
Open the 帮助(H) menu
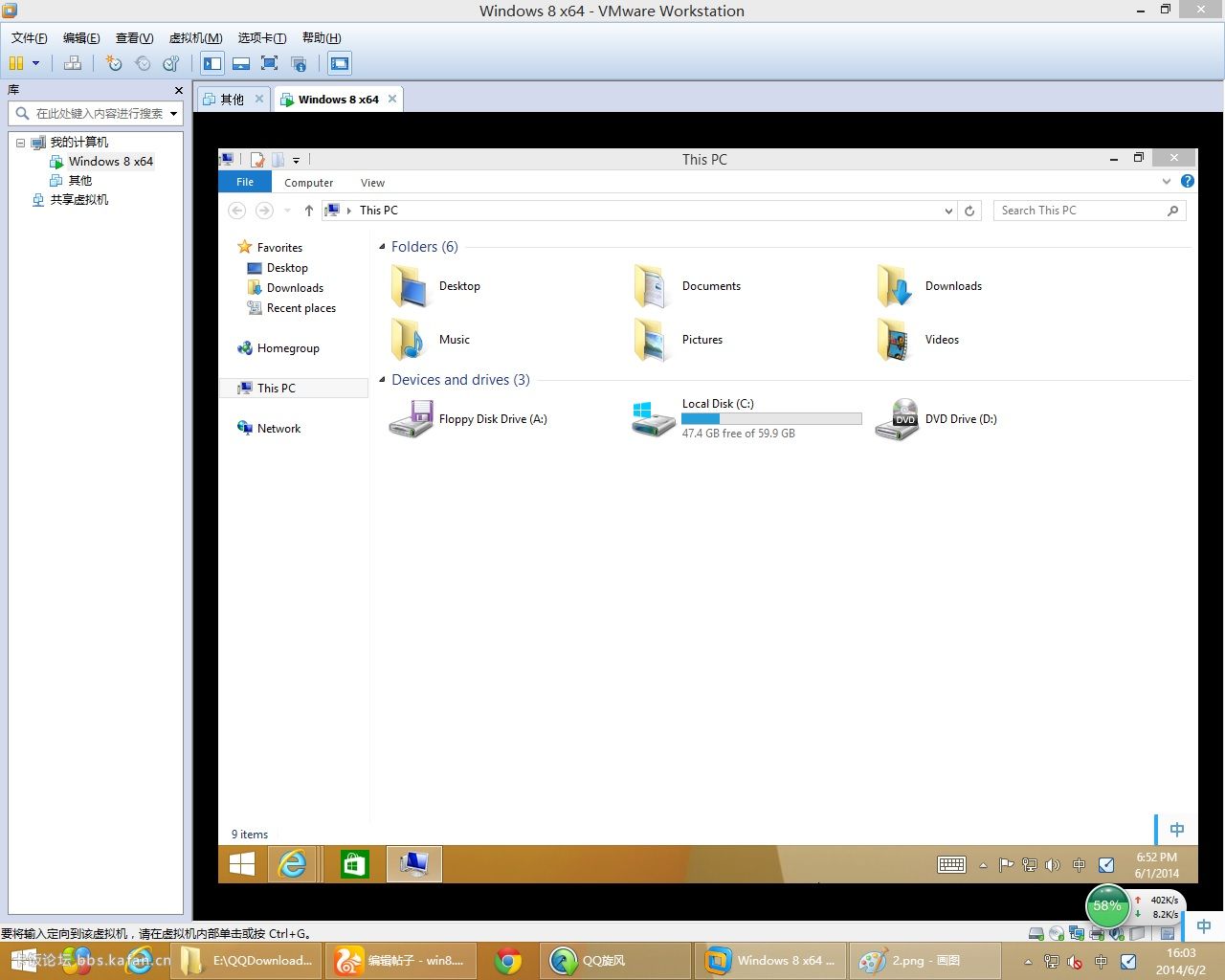(322, 38)
